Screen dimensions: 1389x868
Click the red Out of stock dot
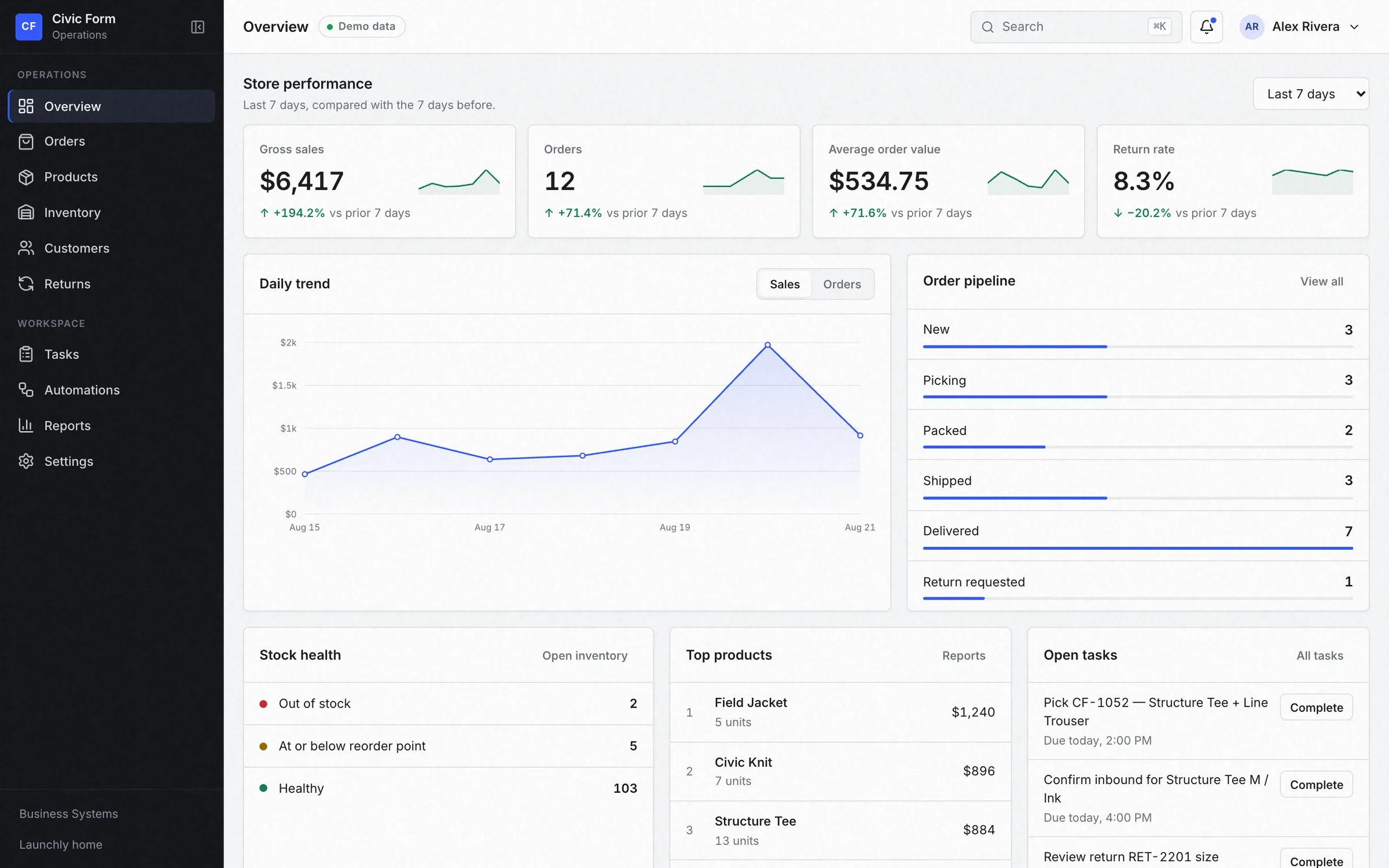263,704
